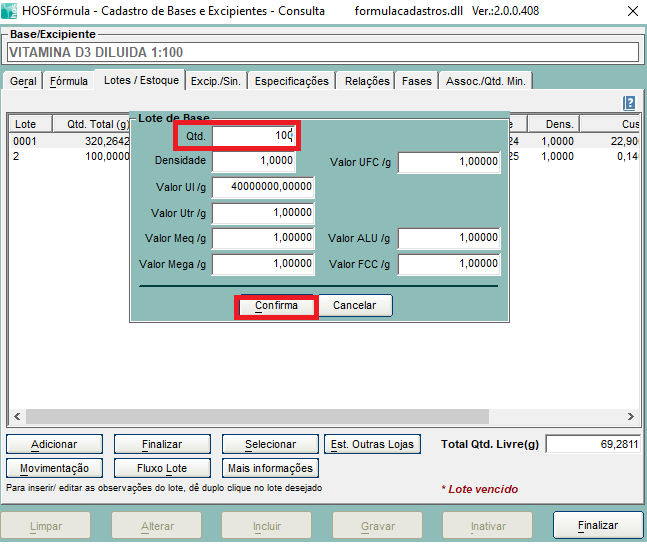
Task: Click the Valor UI /g field
Action: coord(263,186)
